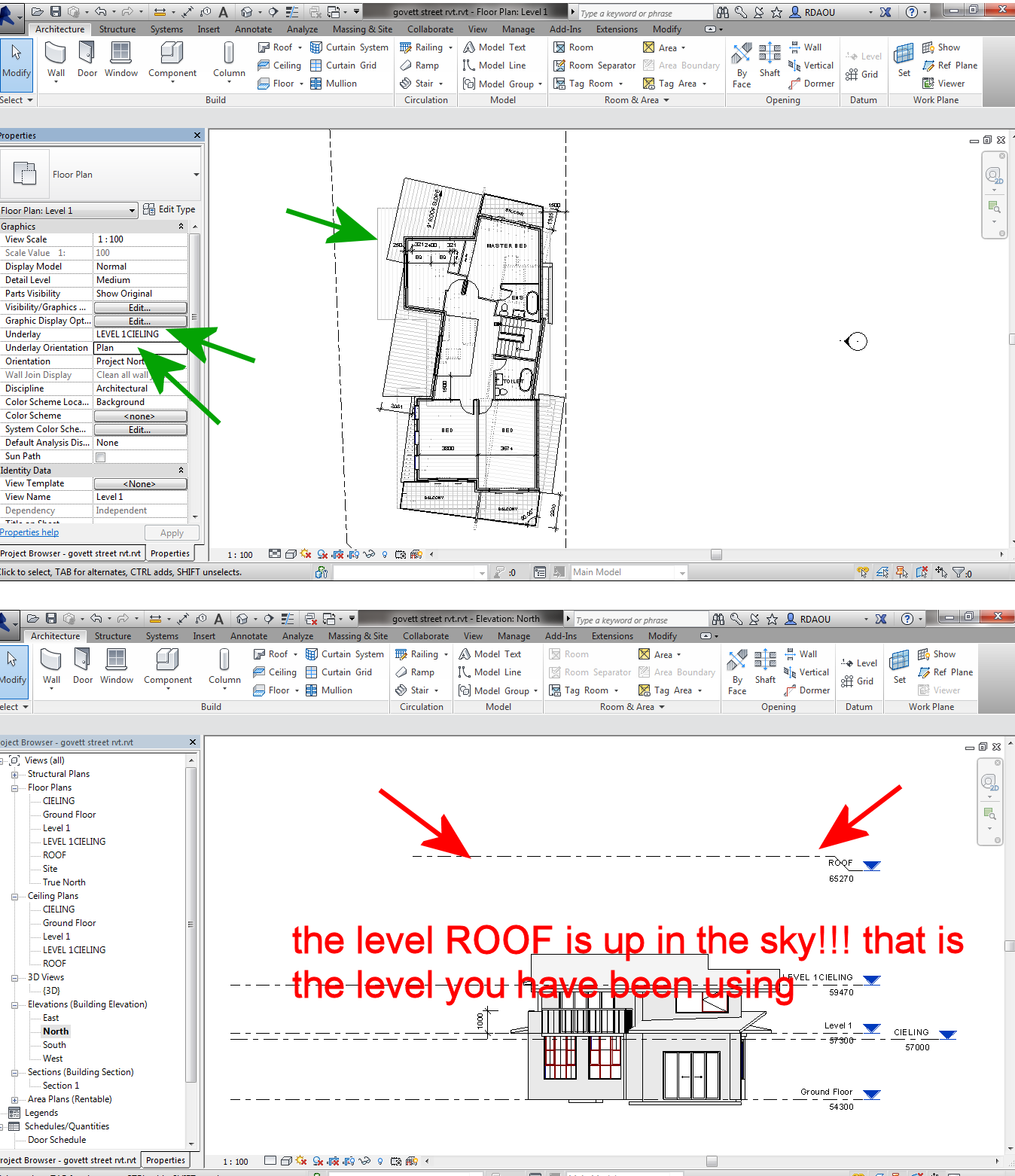Click Roof tool in Floor Plan: Level 1 ribbon

279,47
